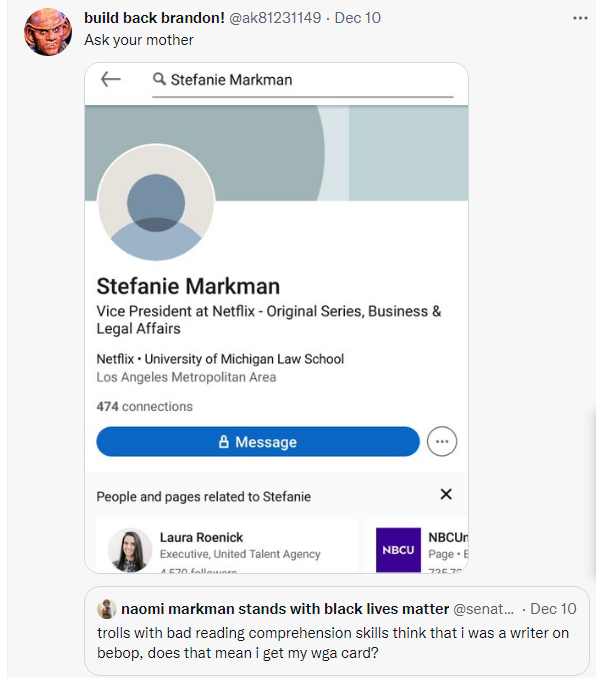596x678 pixels.
Task: Click the magnifier search icon beside Stefanie Markman
Action: [x=159, y=79]
